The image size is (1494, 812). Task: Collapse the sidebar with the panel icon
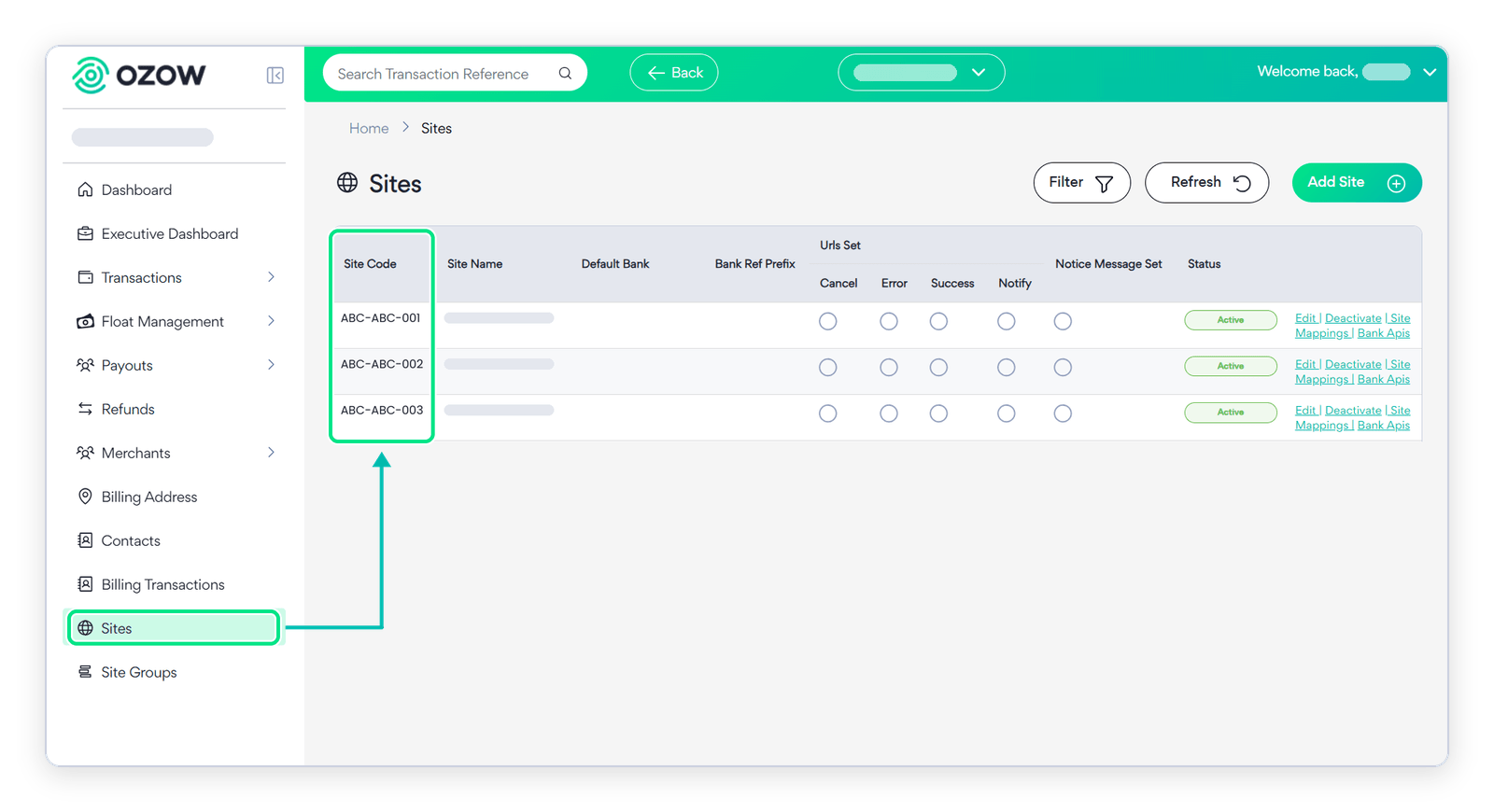[275, 76]
